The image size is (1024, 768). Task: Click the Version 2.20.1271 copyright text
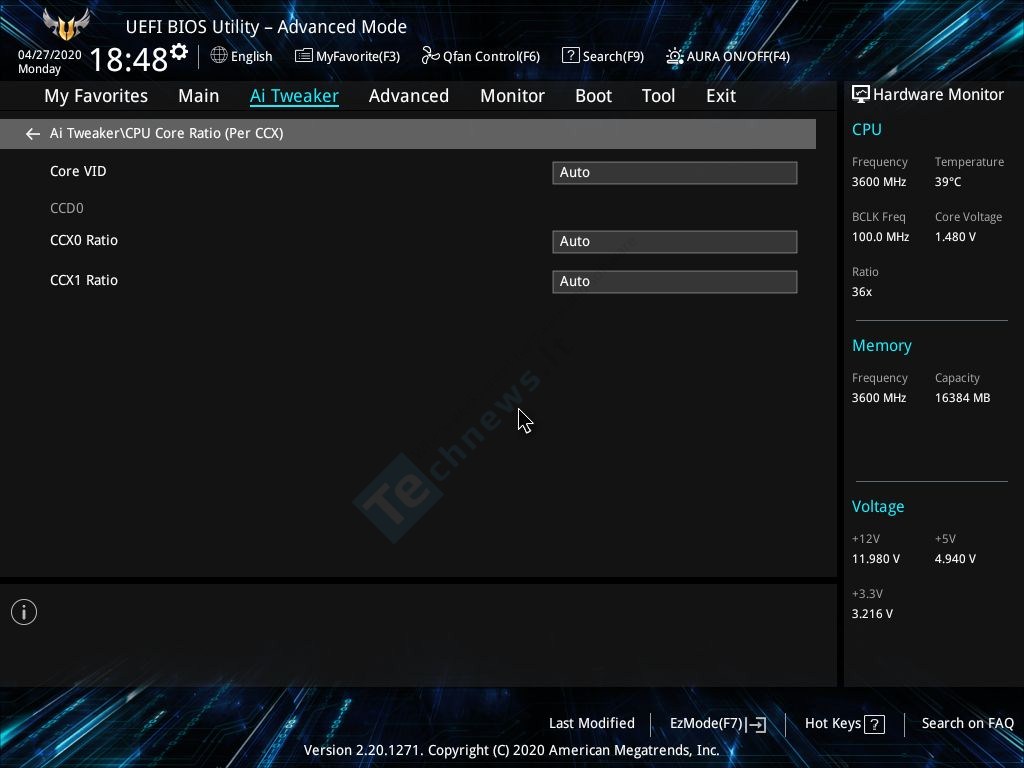click(511, 750)
